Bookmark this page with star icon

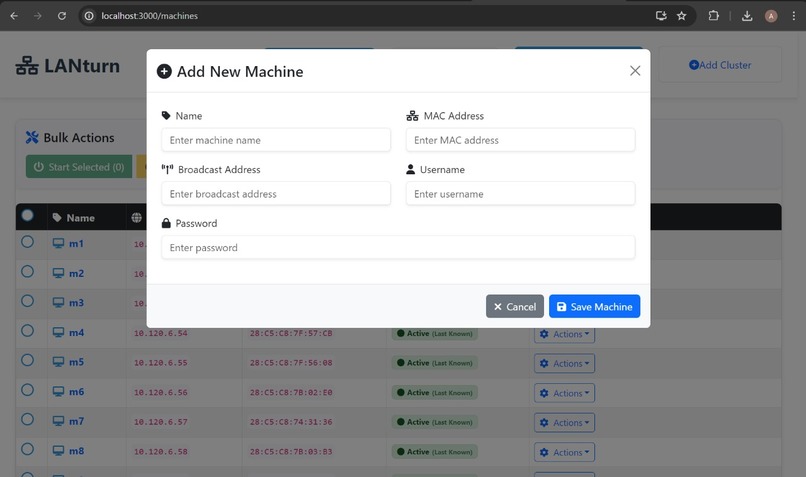tap(682, 16)
